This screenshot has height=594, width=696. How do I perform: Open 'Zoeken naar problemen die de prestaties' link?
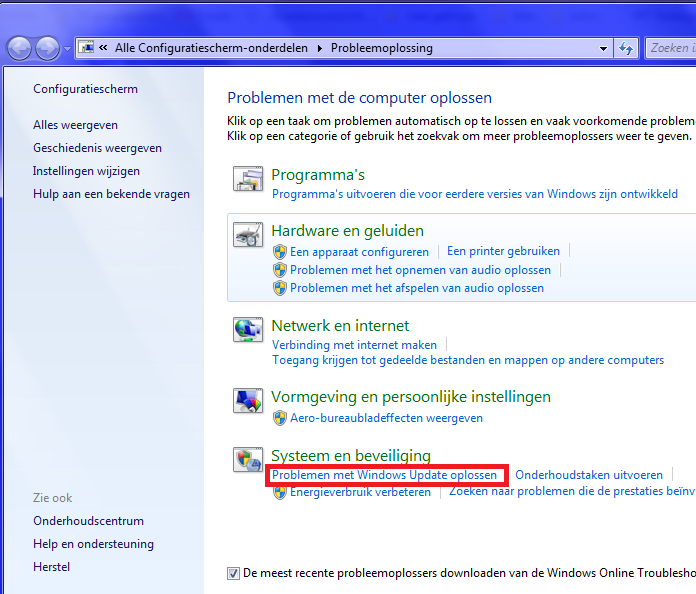point(573,491)
